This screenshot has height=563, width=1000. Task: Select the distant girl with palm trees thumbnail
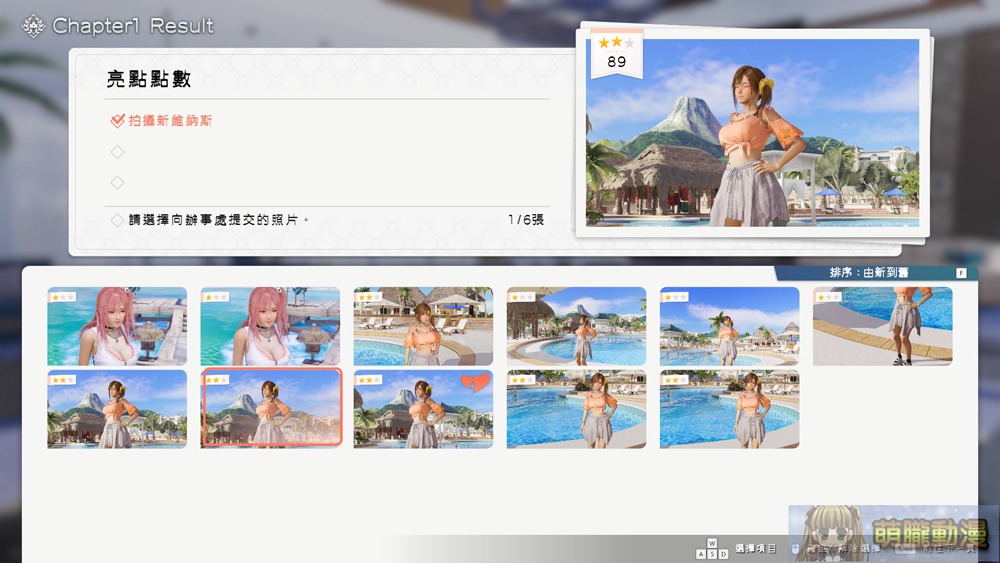pos(730,326)
